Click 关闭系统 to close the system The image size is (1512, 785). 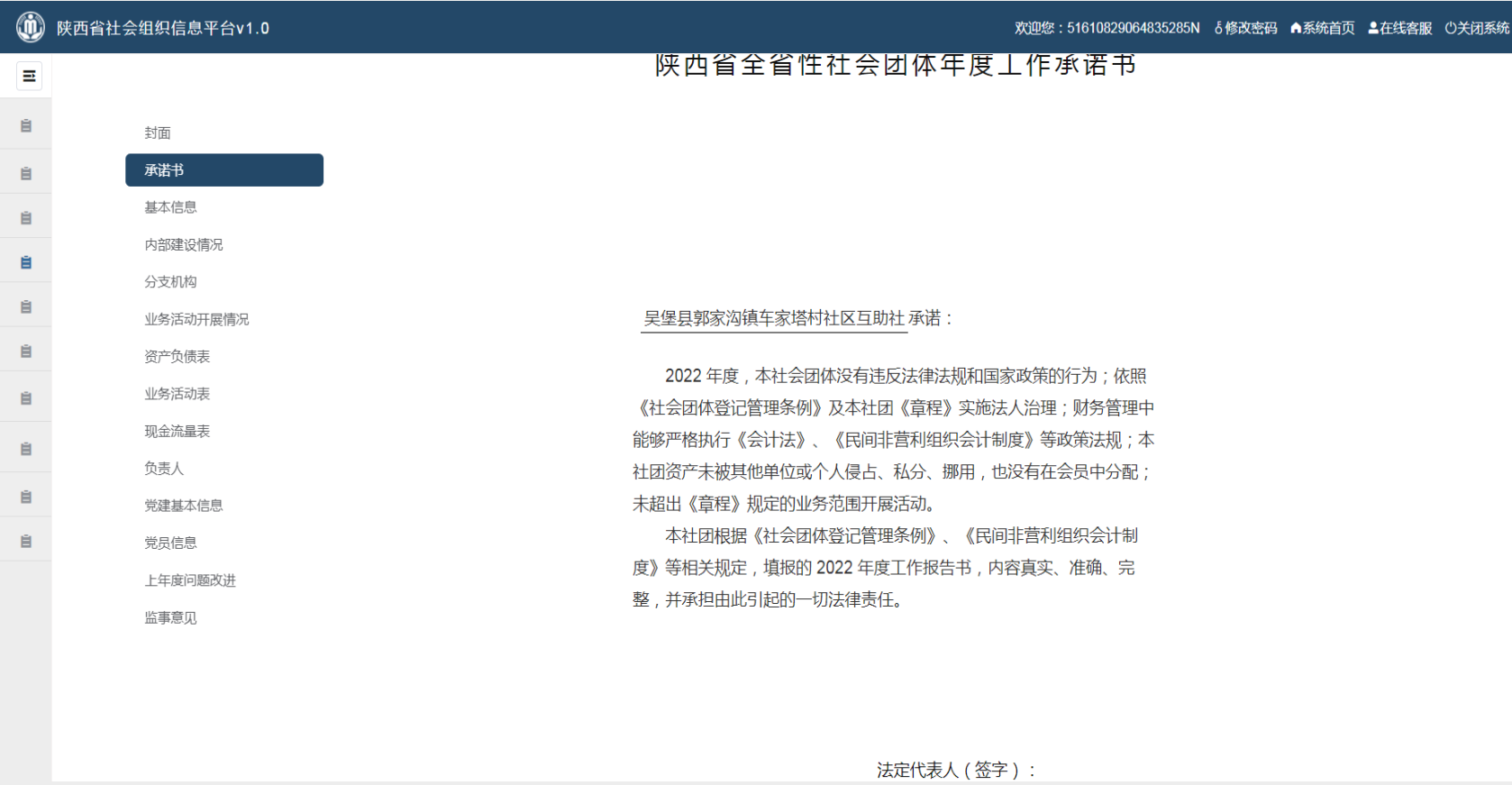click(x=1477, y=28)
